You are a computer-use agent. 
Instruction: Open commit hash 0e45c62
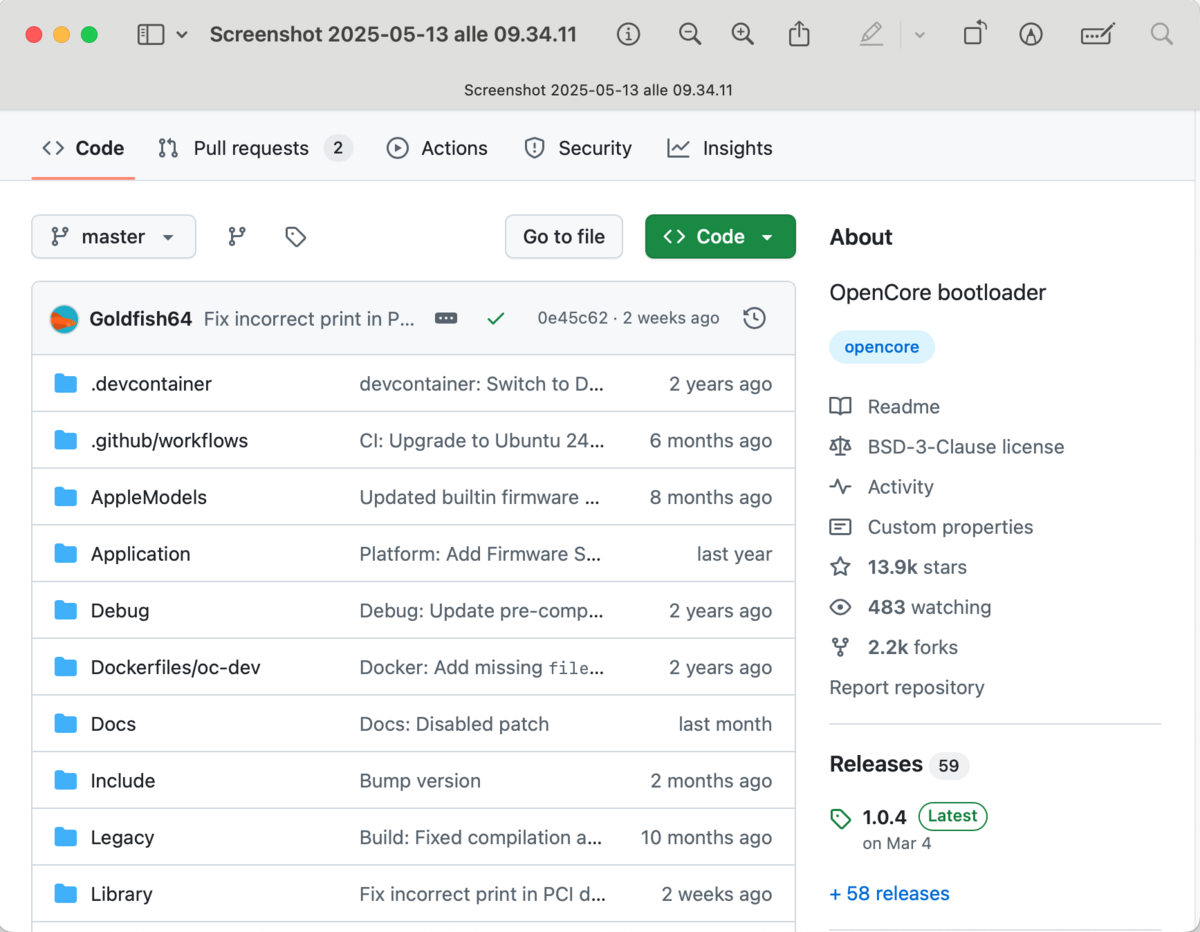click(x=572, y=318)
